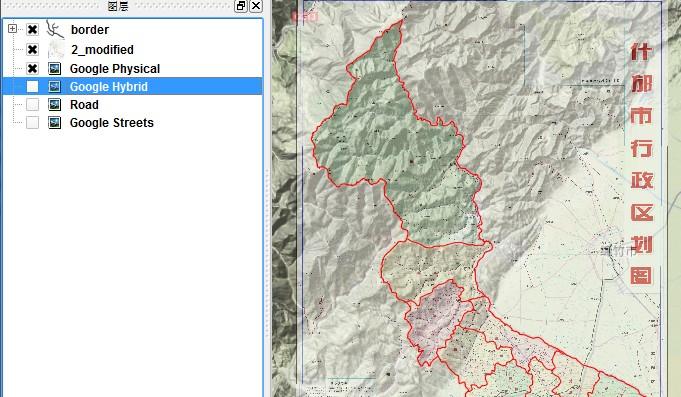Show the Road layer
The height and width of the screenshot is (397, 681).
(x=32, y=105)
